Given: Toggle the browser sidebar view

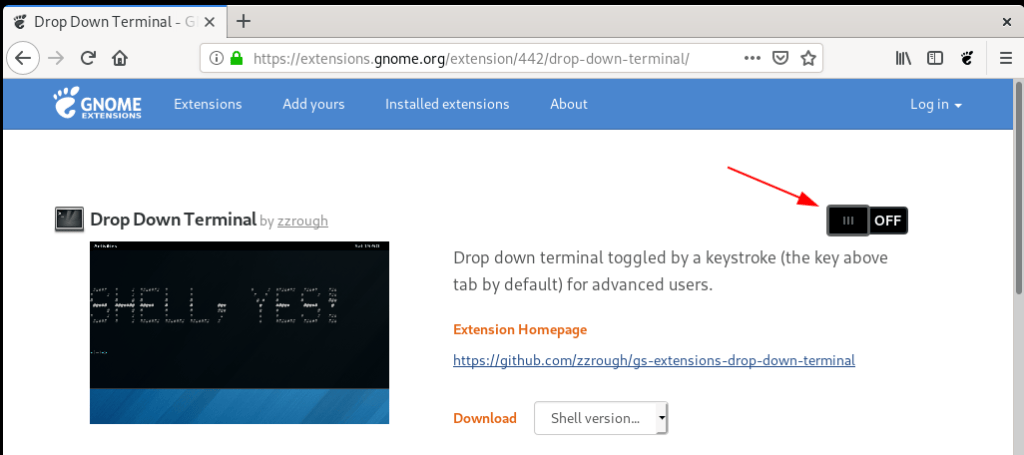Looking at the screenshot, I should pyautogui.click(x=935, y=58).
